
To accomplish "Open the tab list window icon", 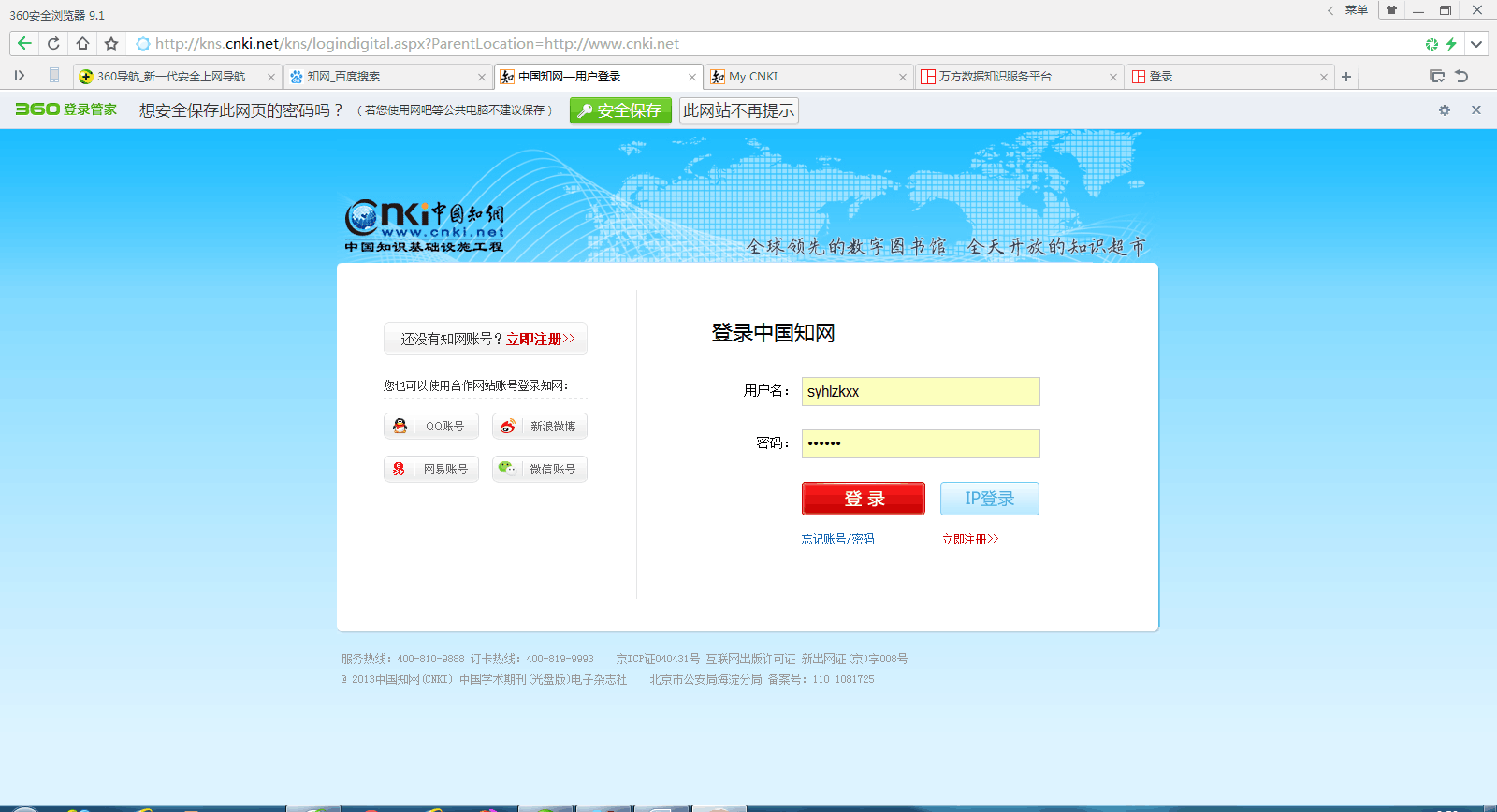I will pos(1437,76).
